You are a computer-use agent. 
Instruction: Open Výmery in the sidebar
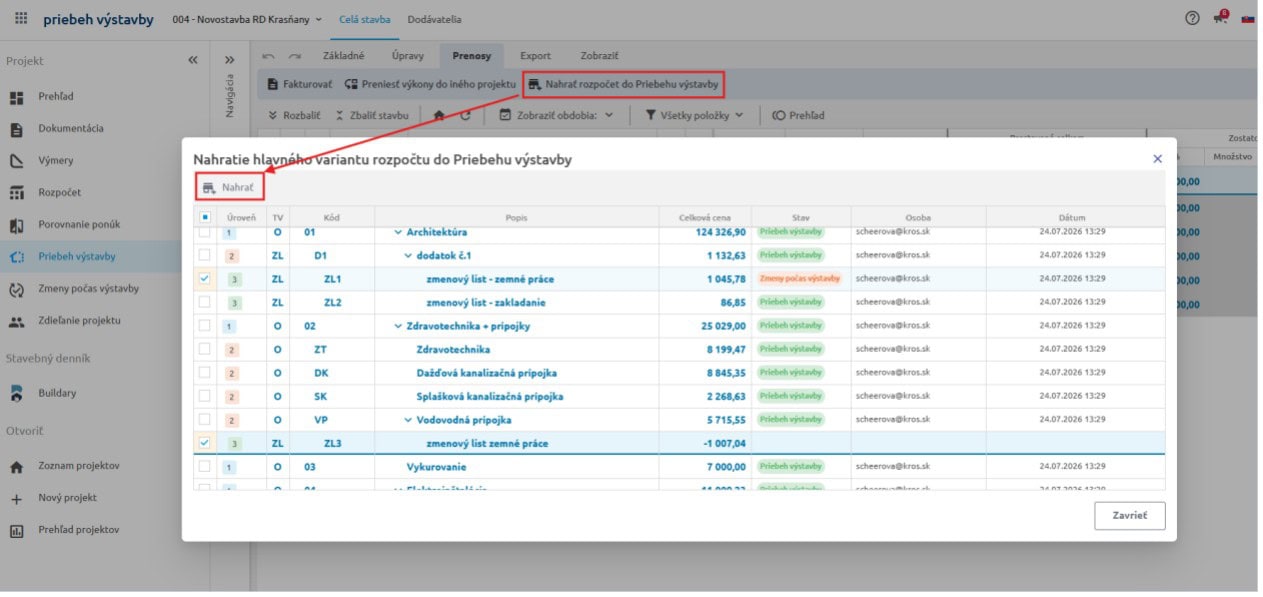click(56, 160)
